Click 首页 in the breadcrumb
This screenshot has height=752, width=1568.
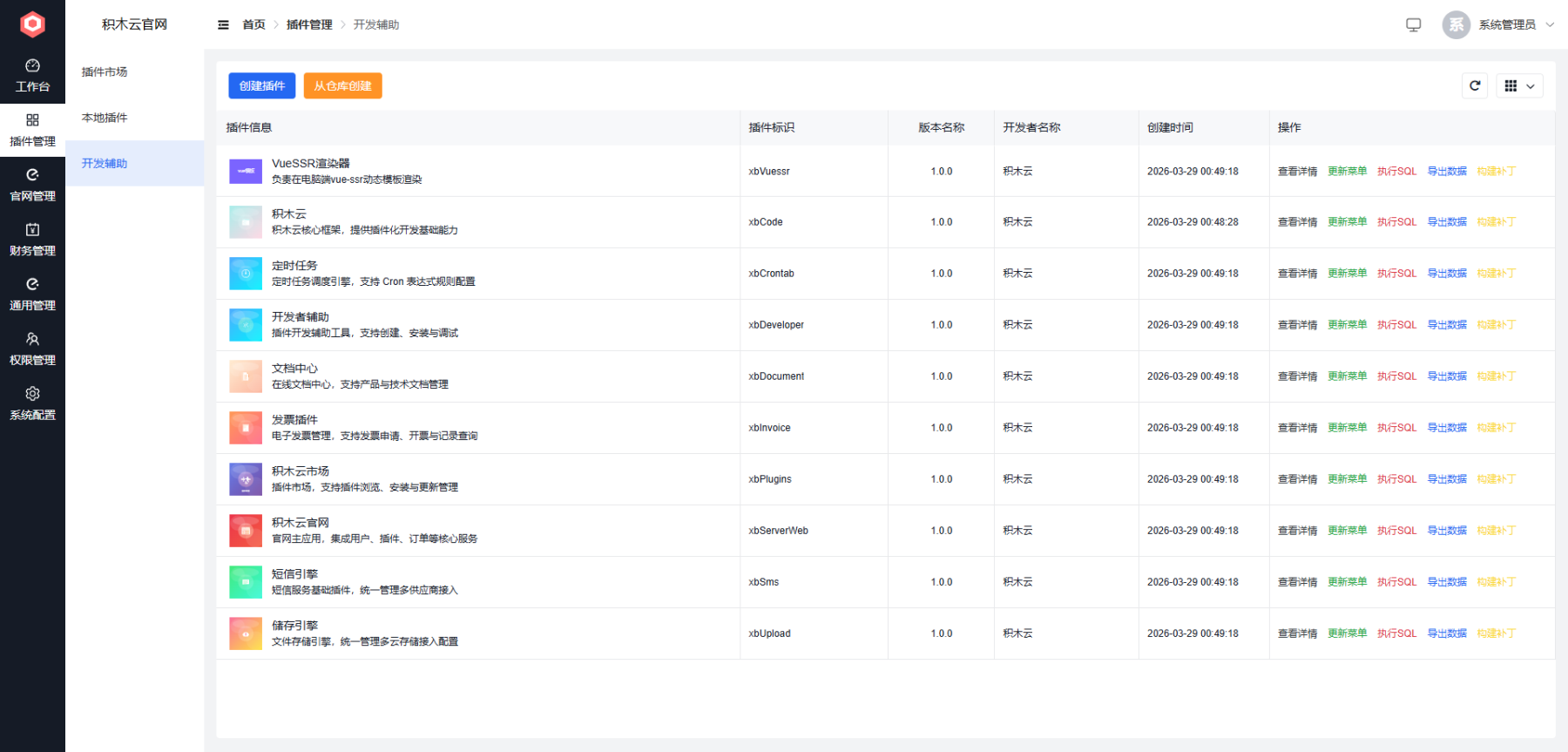pyautogui.click(x=253, y=24)
